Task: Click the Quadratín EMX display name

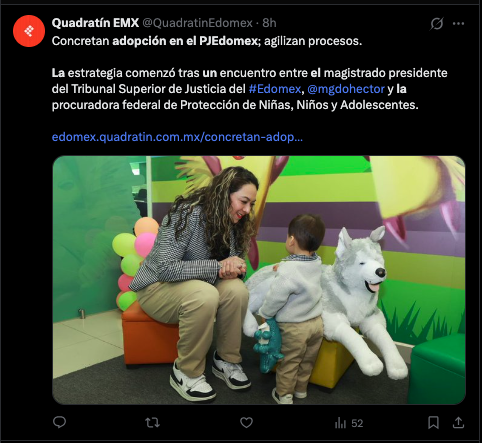Action: click(x=95, y=23)
